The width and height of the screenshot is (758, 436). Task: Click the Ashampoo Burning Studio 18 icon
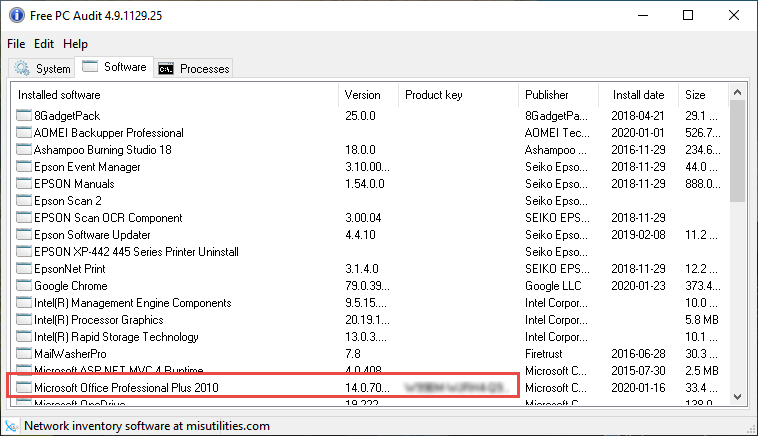point(24,150)
